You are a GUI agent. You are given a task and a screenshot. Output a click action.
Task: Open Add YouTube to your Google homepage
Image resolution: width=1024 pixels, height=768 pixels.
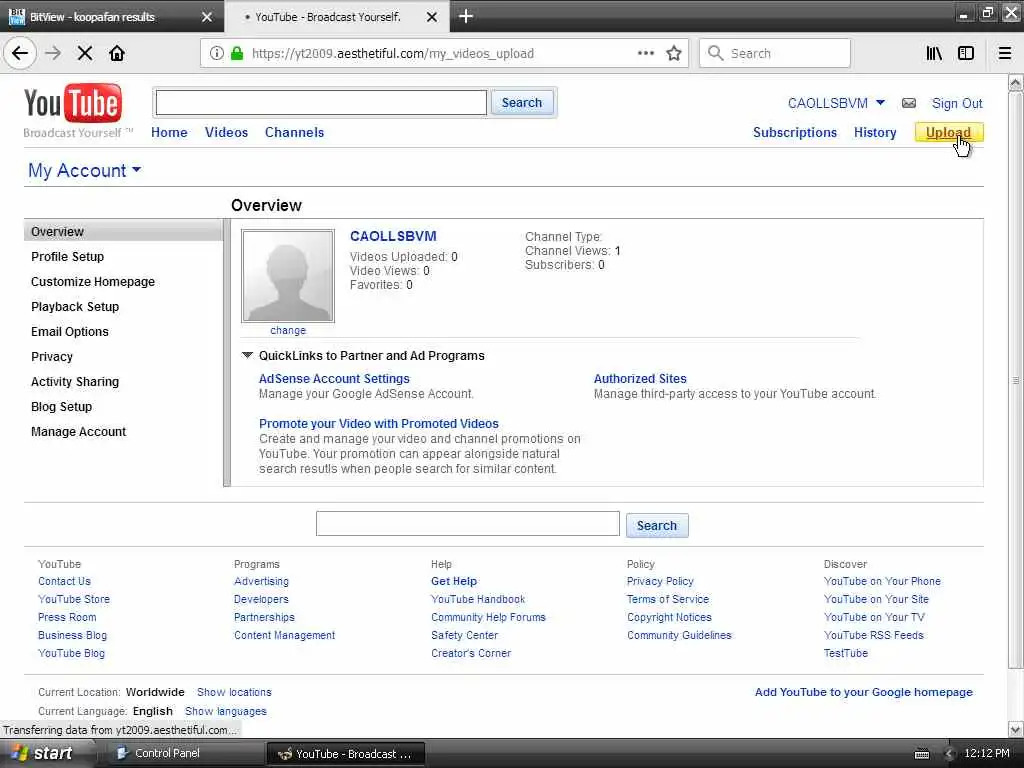[x=863, y=692]
